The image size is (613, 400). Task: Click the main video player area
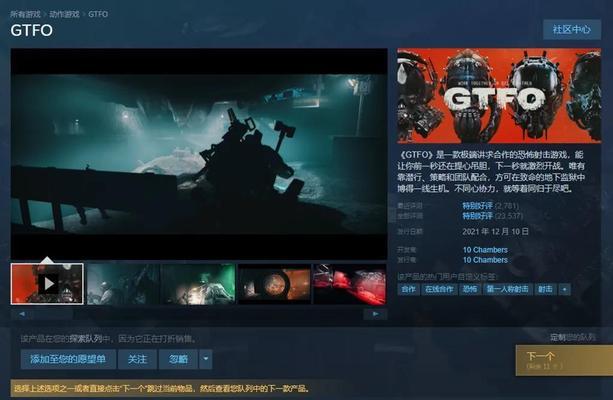[199, 154]
